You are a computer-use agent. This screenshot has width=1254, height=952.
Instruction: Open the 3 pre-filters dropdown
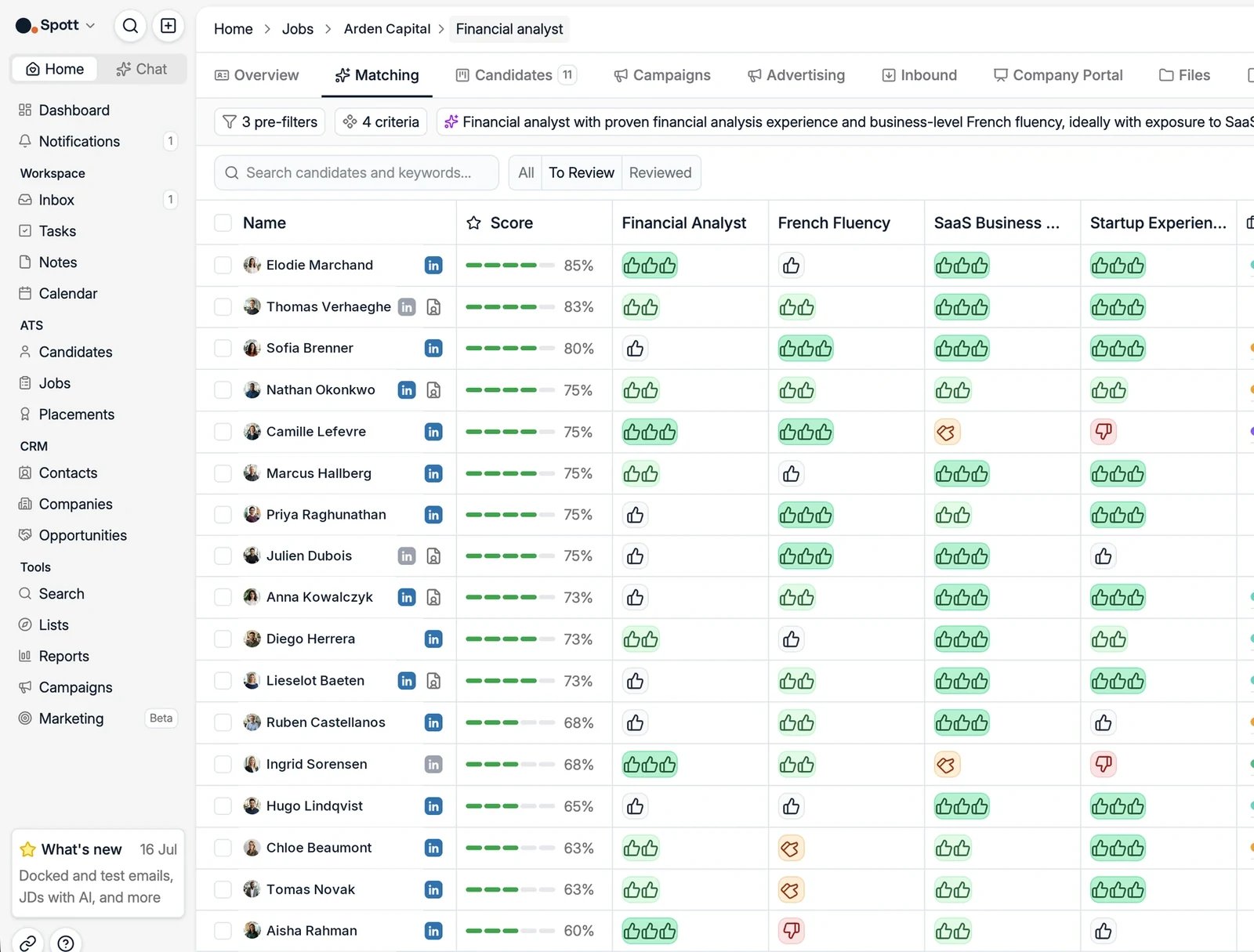click(270, 122)
